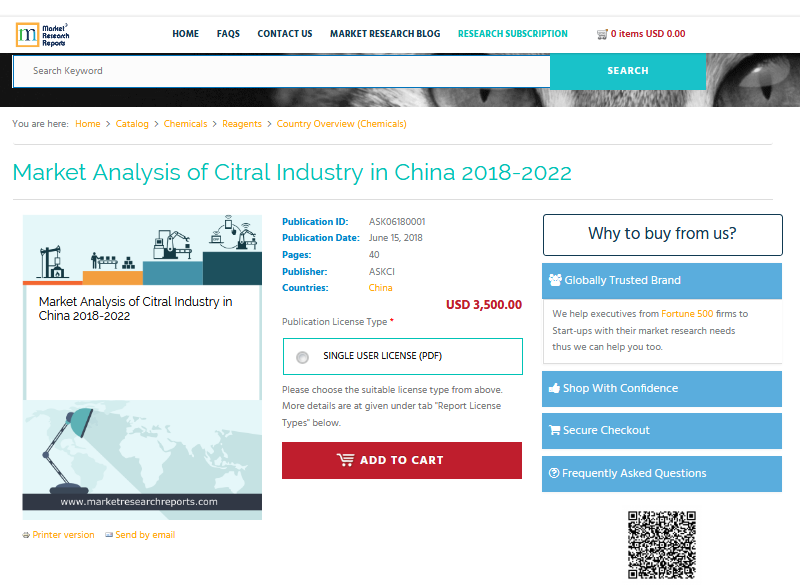Select the publisher name ASKCI
Screen dimensions: 800x588
point(382,272)
